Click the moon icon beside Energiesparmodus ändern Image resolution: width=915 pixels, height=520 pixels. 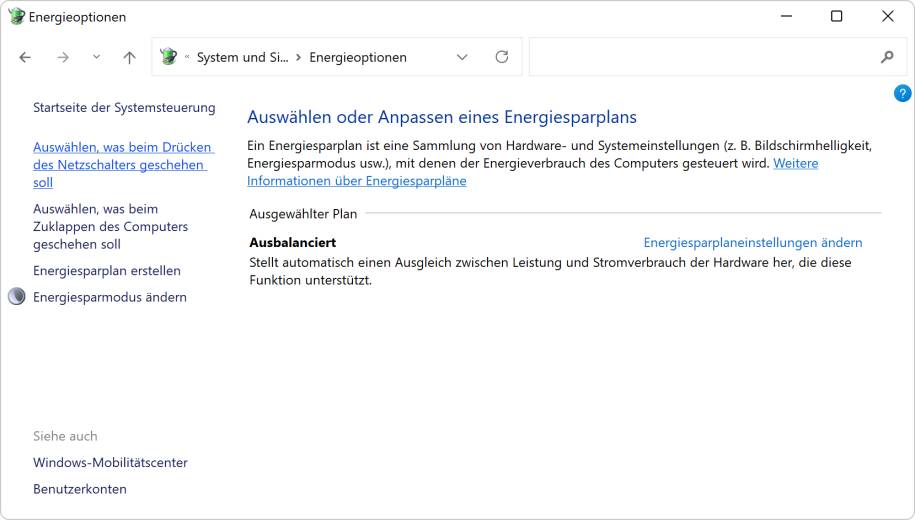[x=17, y=296]
